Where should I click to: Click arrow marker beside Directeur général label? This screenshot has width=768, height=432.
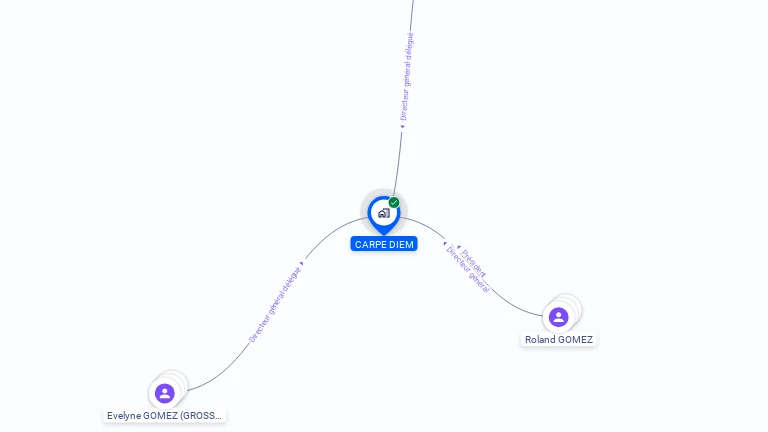click(445, 243)
